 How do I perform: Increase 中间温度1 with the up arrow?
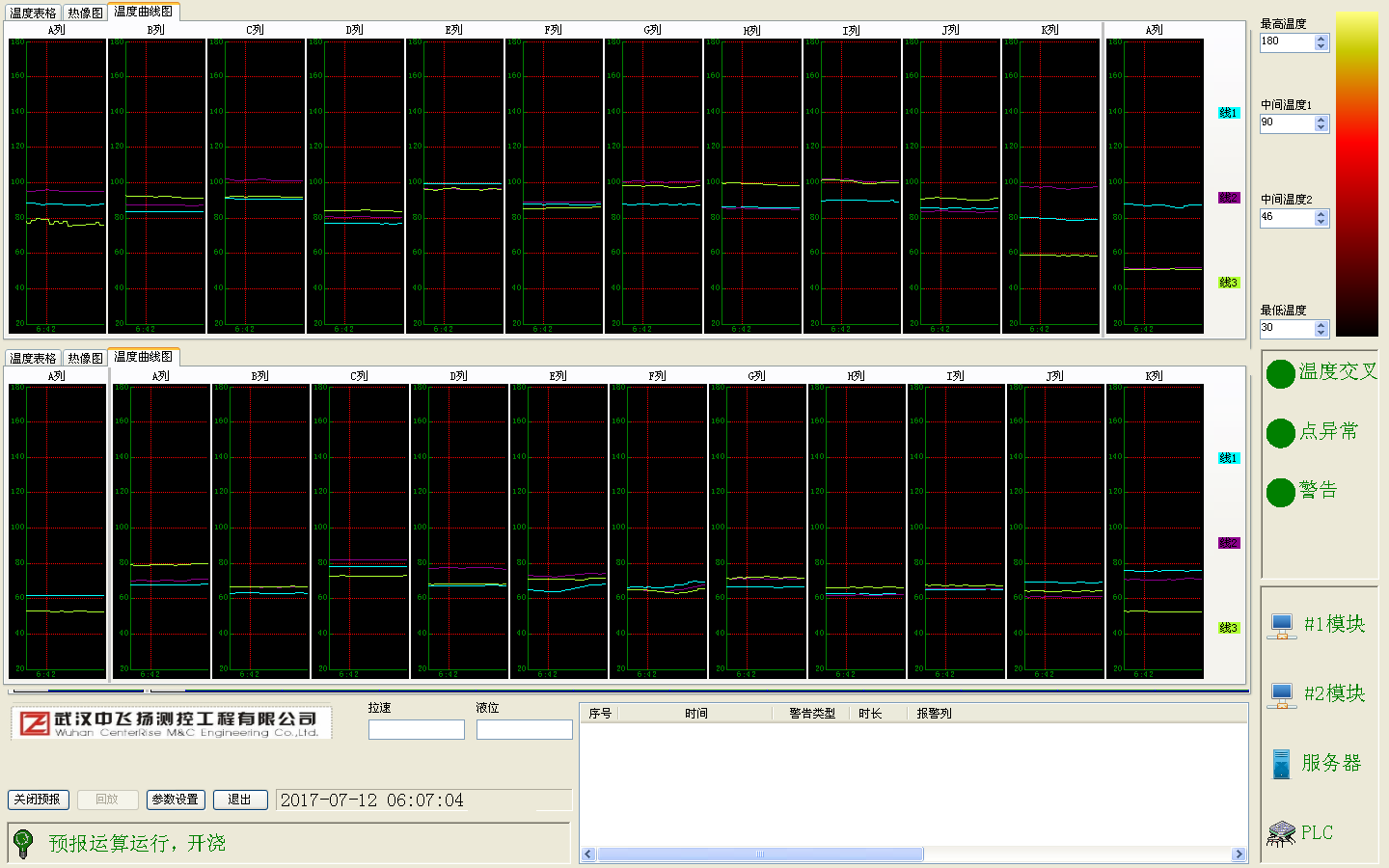[x=1321, y=120]
